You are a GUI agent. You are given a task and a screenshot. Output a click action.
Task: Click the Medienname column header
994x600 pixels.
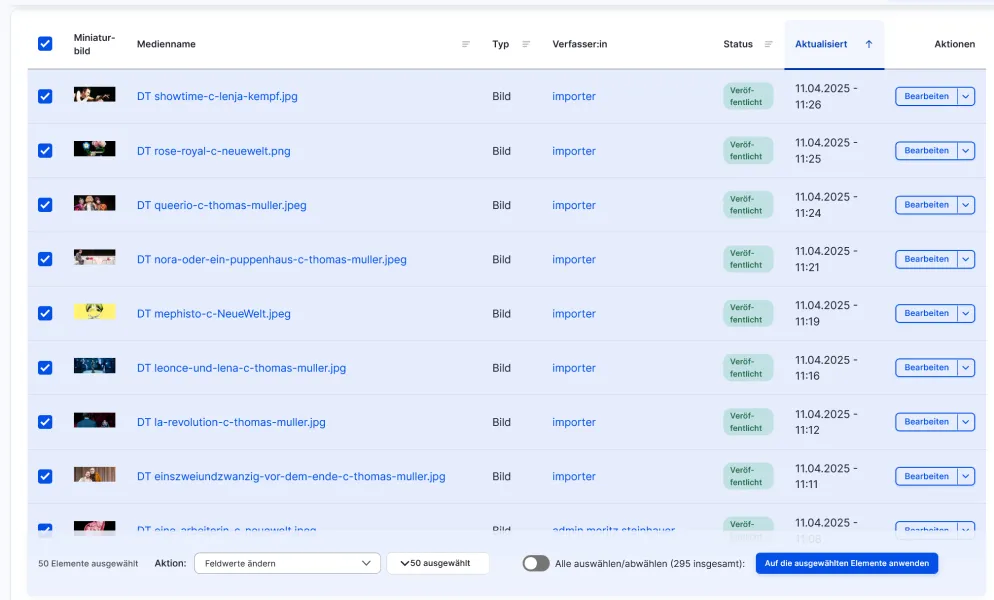tap(166, 44)
